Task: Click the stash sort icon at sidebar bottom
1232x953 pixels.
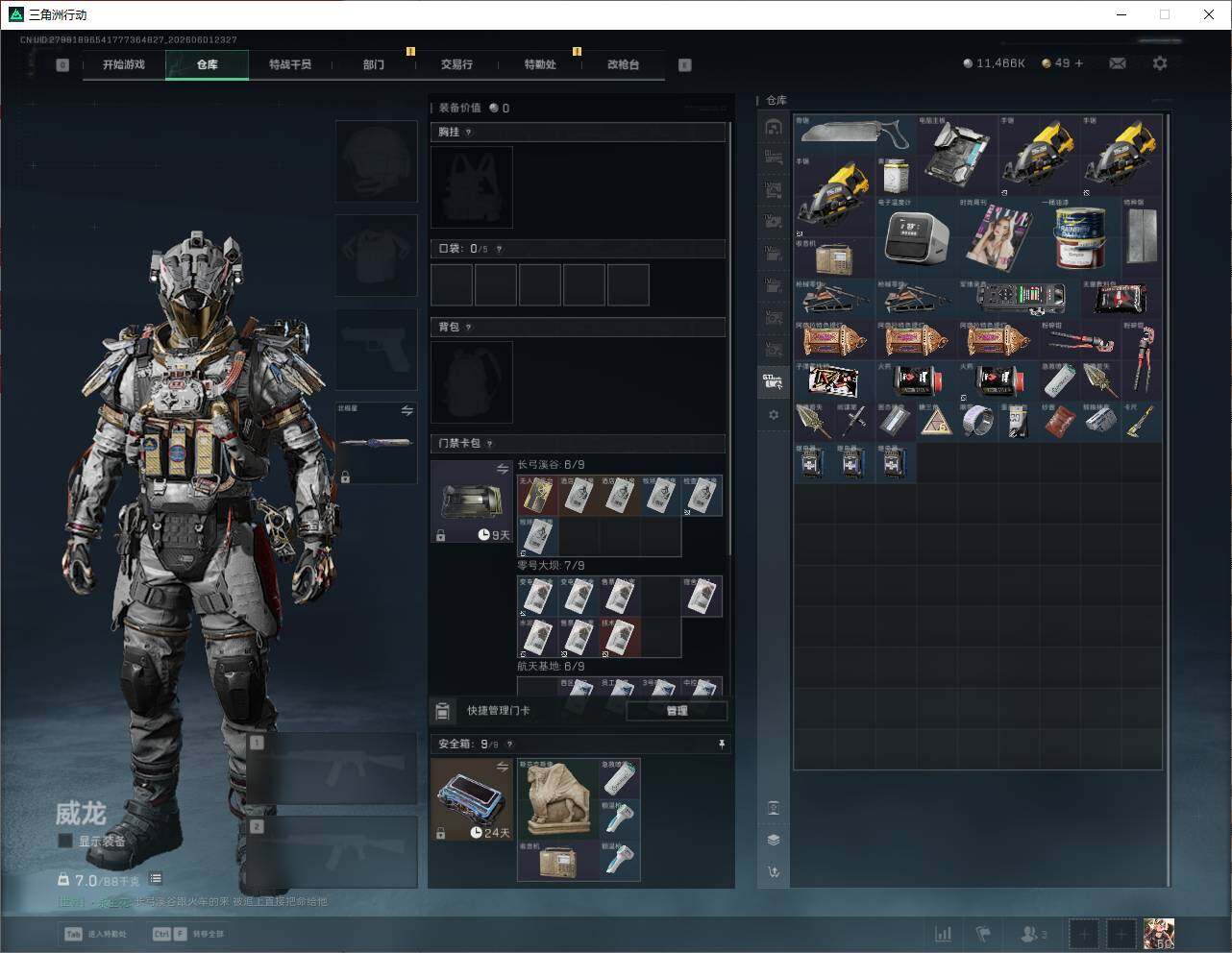Action: [x=774, y=871]
